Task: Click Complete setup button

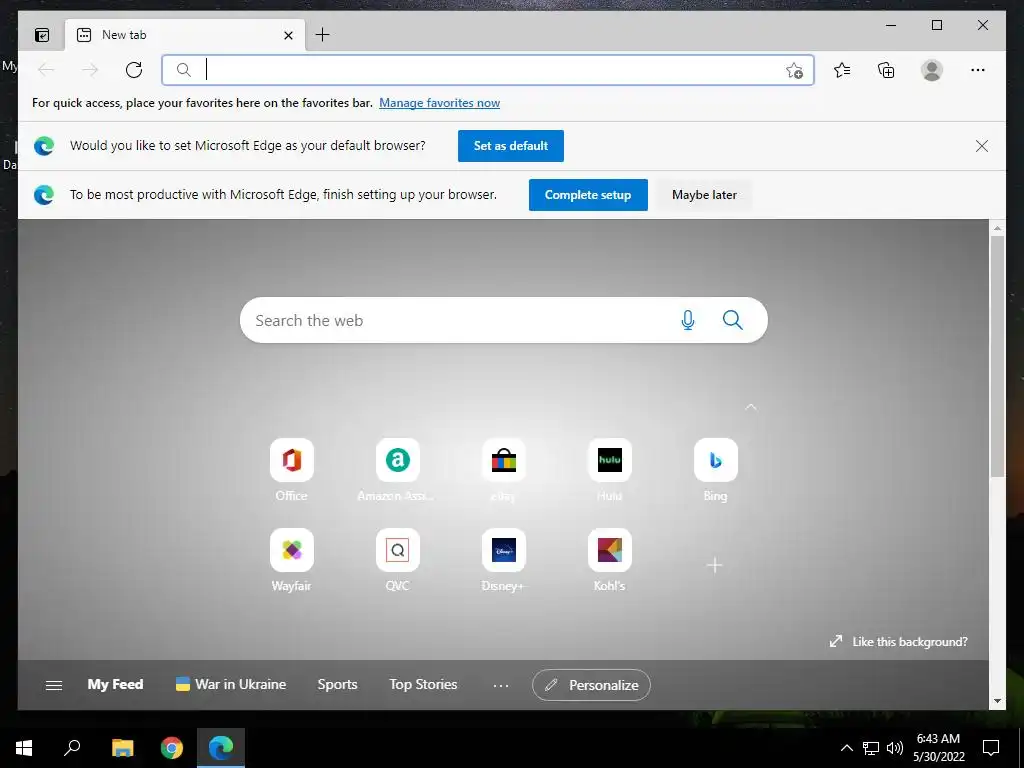Action: pyautogui.click(x=588, y=195)
